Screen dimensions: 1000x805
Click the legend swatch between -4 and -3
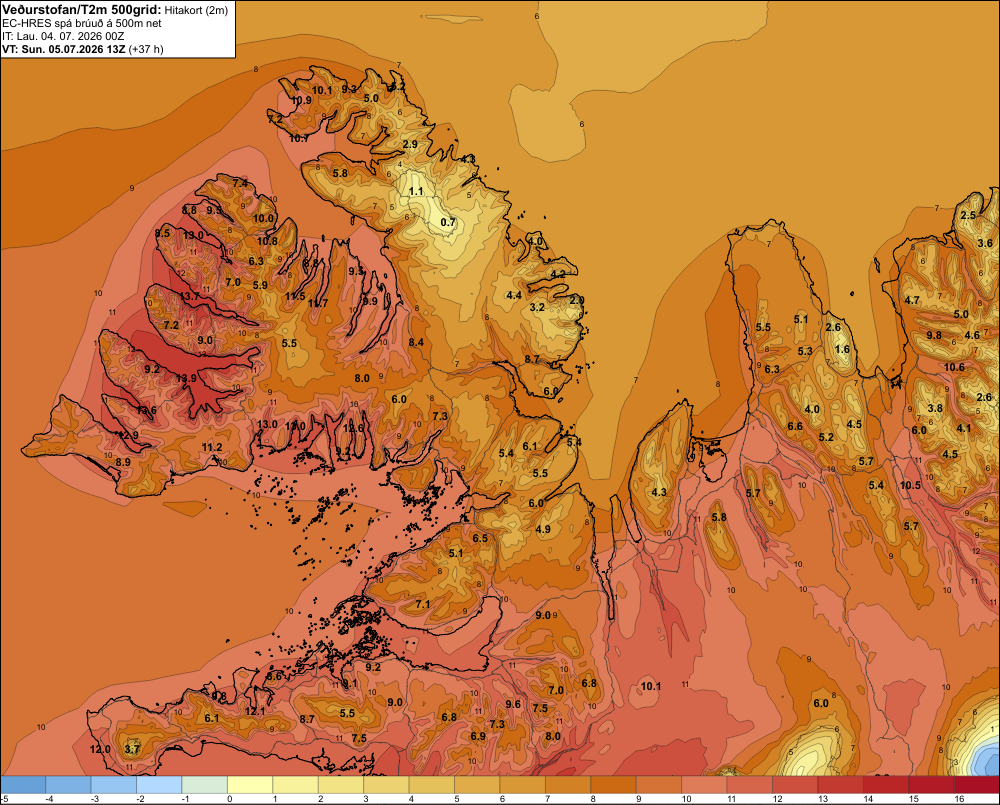tap(68, 785)
